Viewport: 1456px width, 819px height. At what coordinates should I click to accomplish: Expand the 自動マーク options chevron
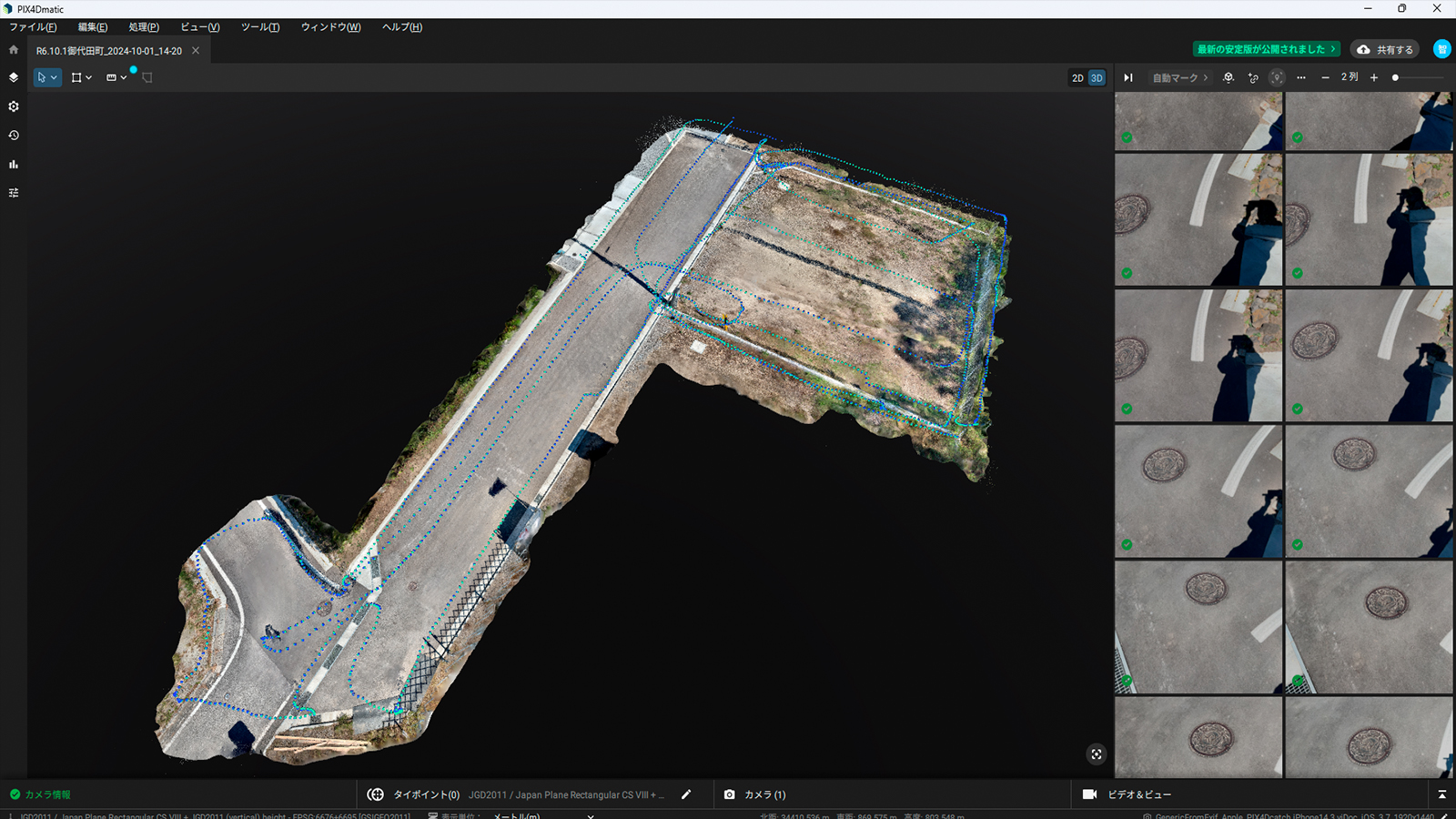pos(1206,77)
